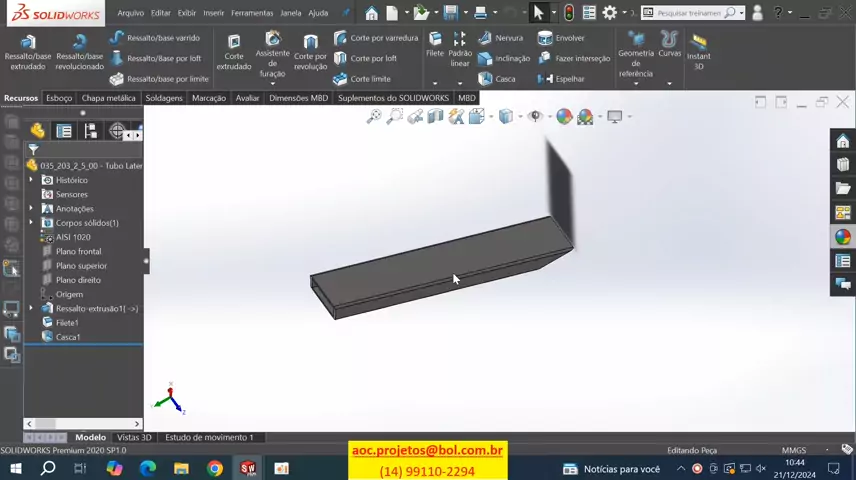Select the Corte extrudado tool
The height and width of the screenshot is (480, 856).
[234, 51]
